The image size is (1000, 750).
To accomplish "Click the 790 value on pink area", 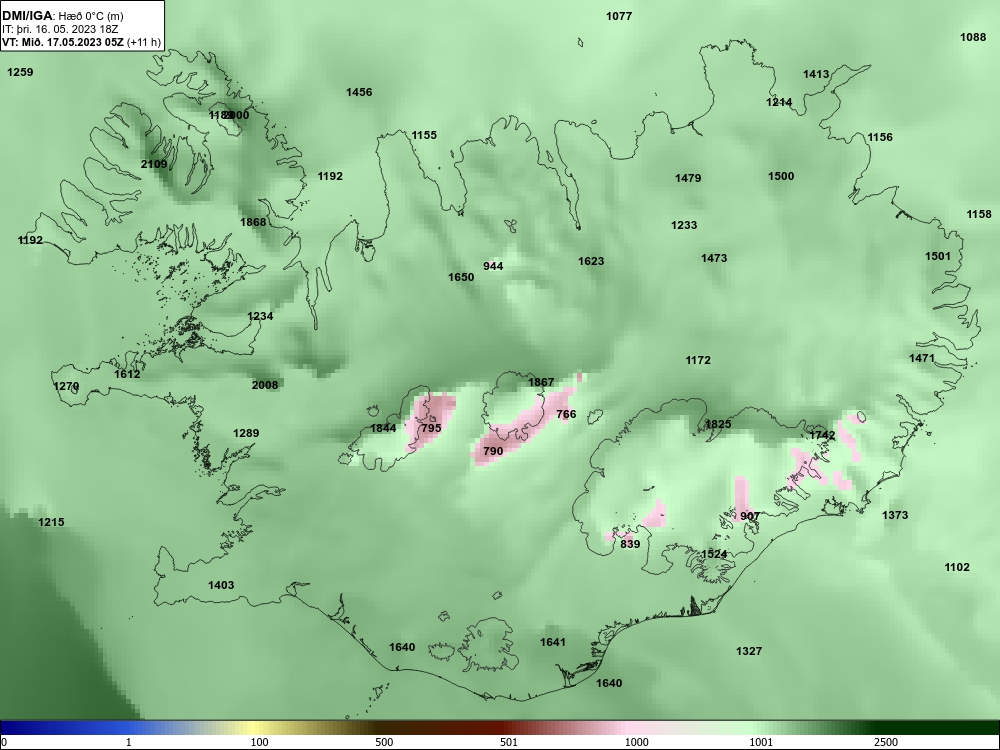I will 493,451.
